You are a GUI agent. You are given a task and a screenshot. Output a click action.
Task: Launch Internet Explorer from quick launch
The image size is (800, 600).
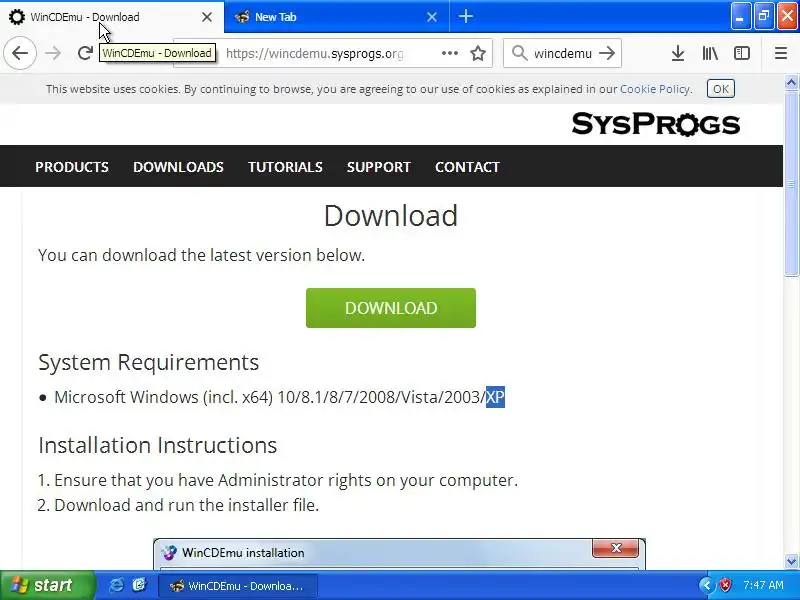pos(116,585)
